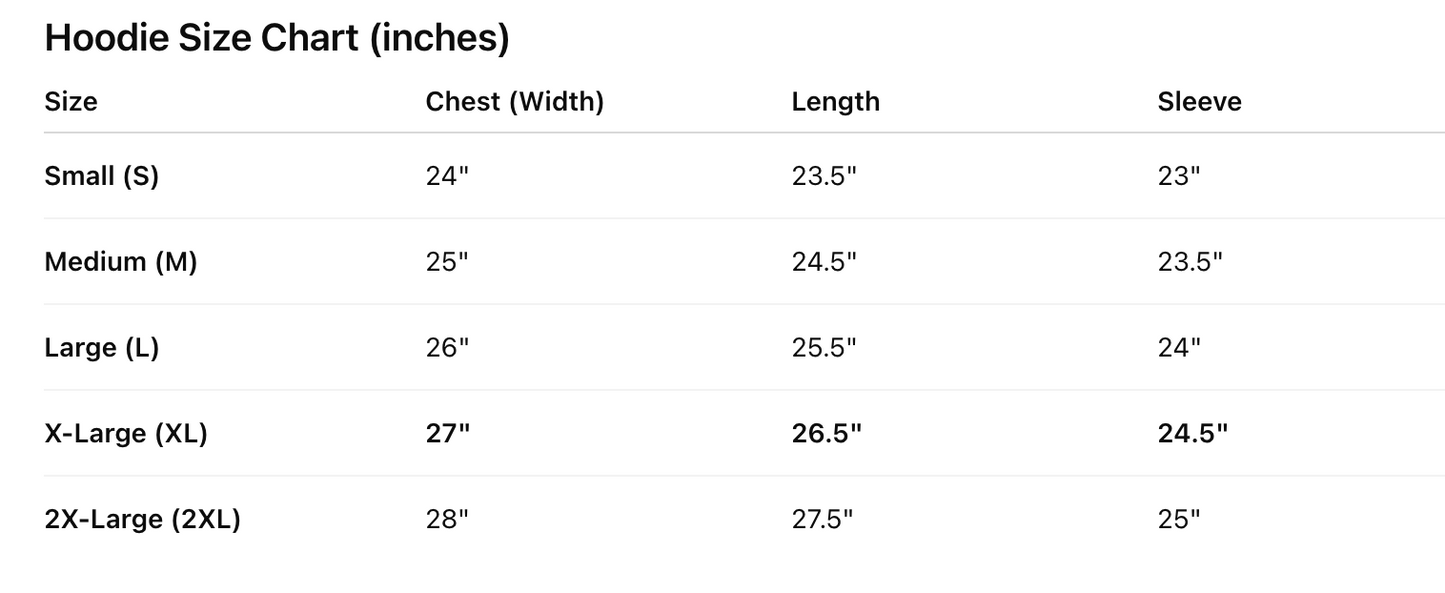Select the 27.5" 2X-Large length value
The width and height of the screenshot is (1445, 593).
pyautogui.click(x=824, y=520)
